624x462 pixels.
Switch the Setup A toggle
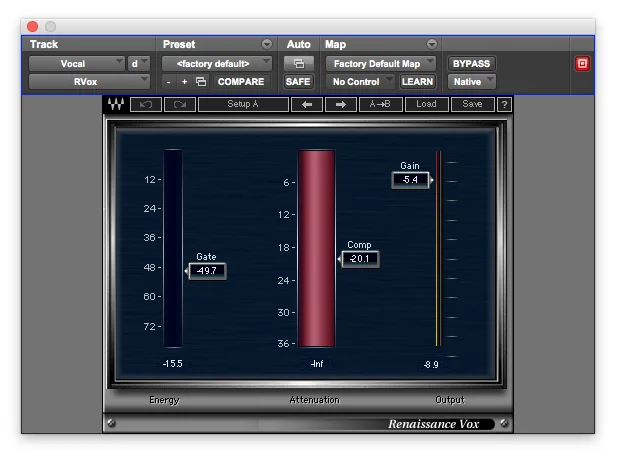coord(243,105)
